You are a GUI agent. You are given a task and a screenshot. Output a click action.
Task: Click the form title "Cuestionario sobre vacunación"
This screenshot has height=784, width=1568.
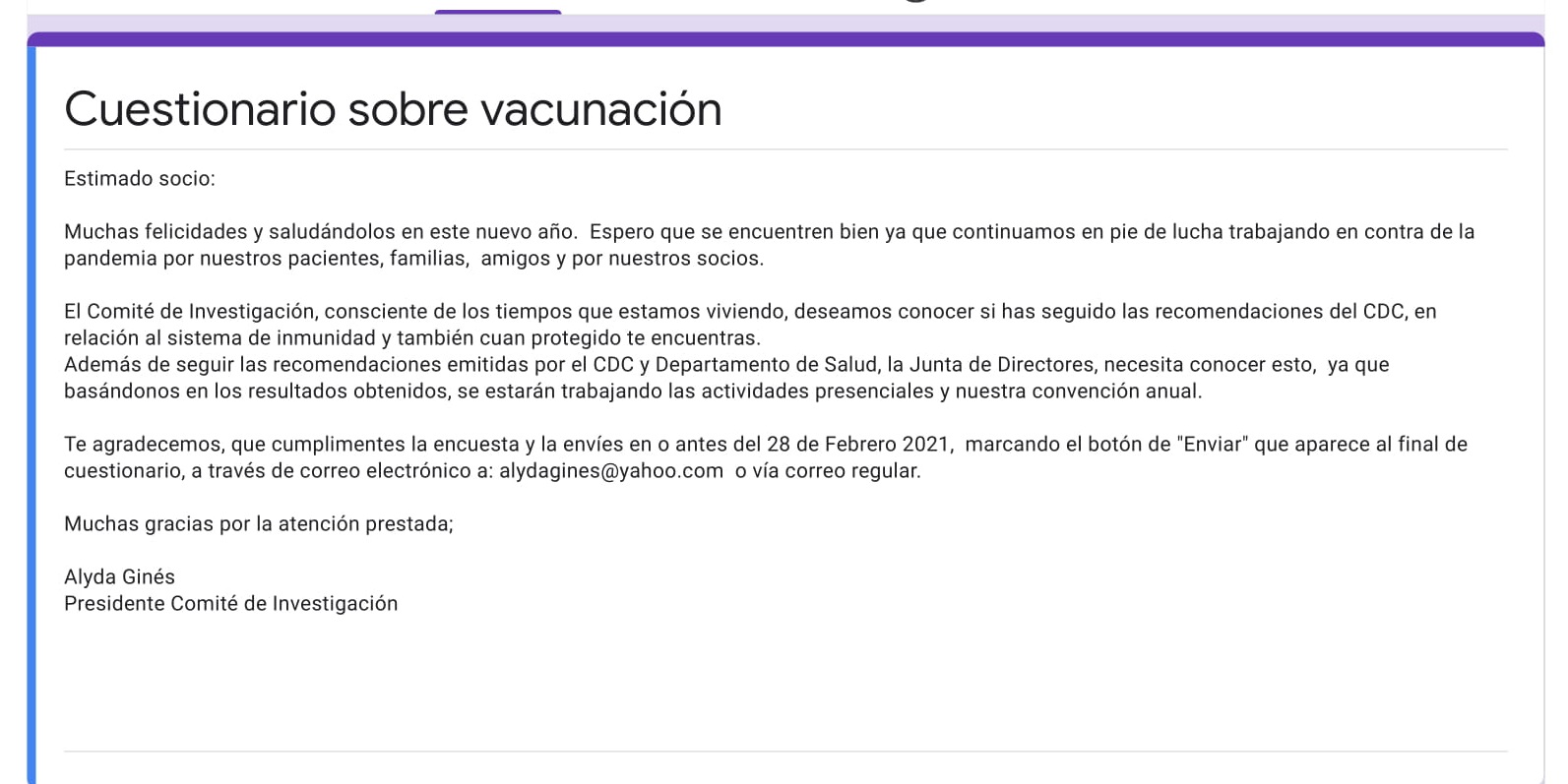(x=393, y=109)
